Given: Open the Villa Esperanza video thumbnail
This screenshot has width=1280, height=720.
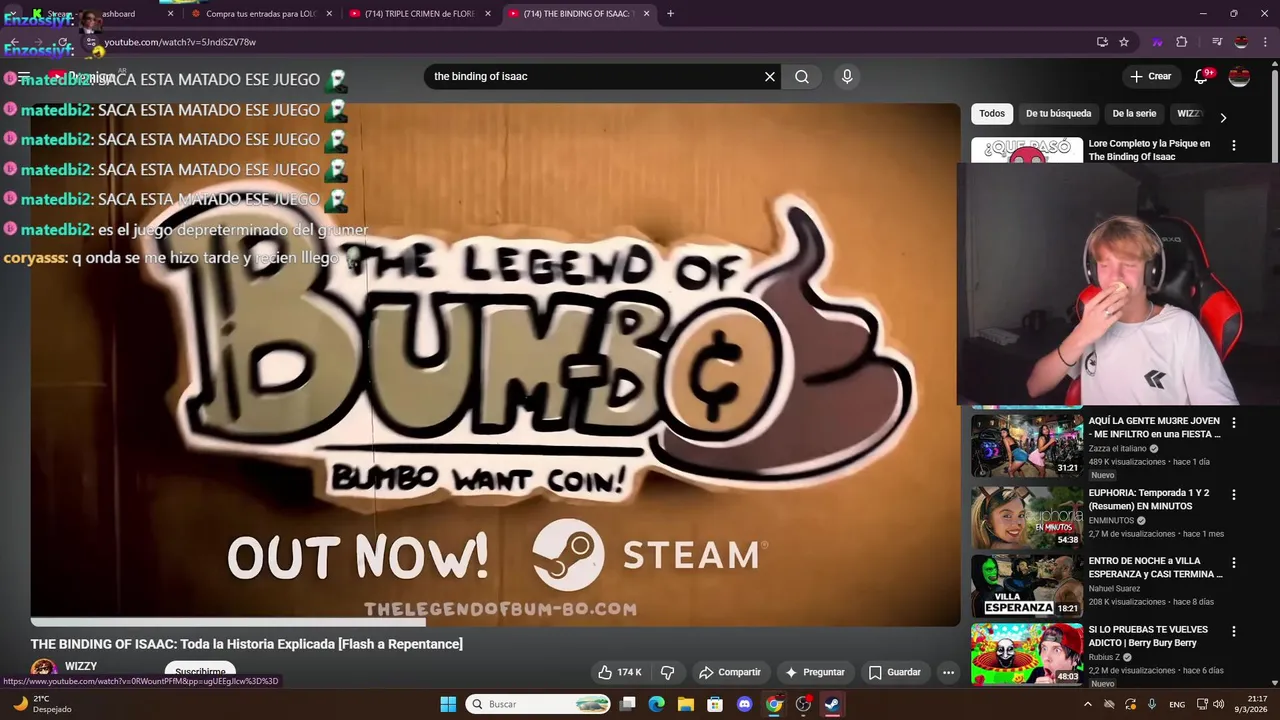Looking at the screenshot, I should pyautogui.click(x=1027, y=586).
